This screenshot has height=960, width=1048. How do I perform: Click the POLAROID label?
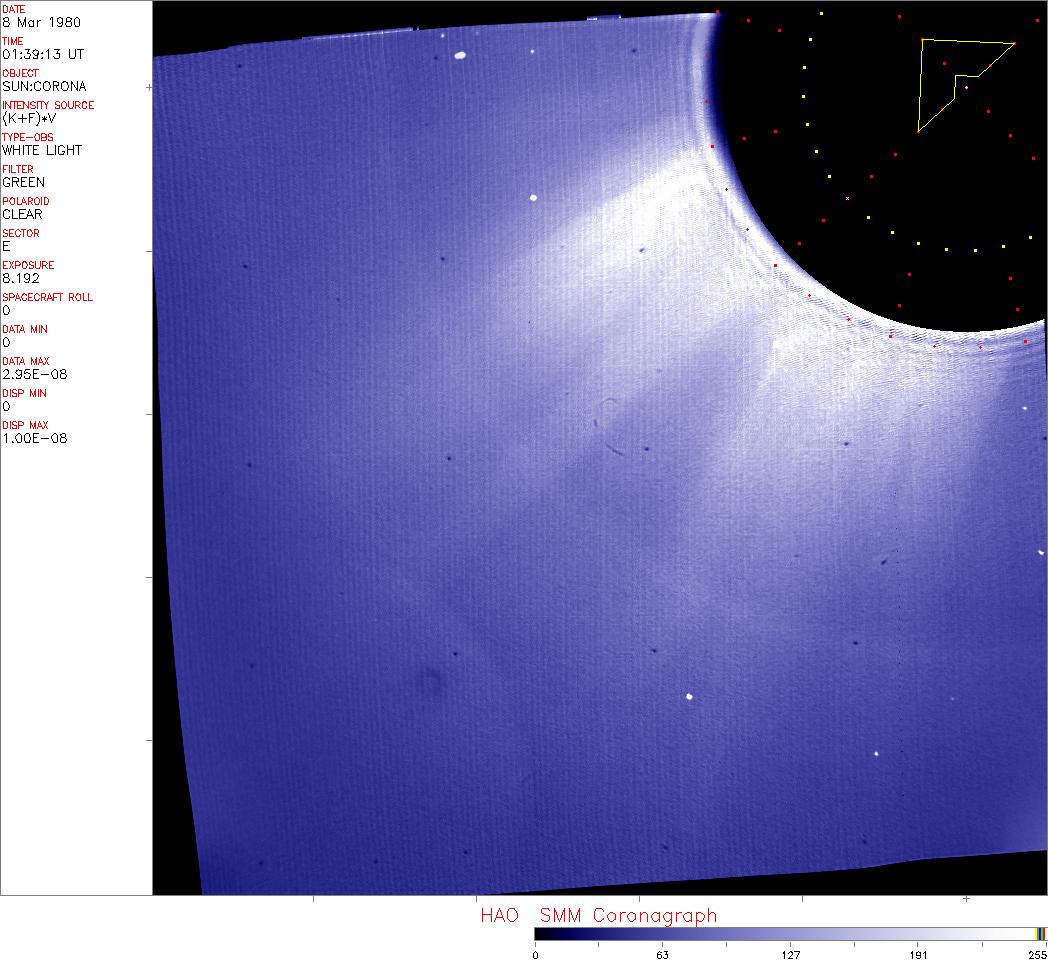point(25,201)
